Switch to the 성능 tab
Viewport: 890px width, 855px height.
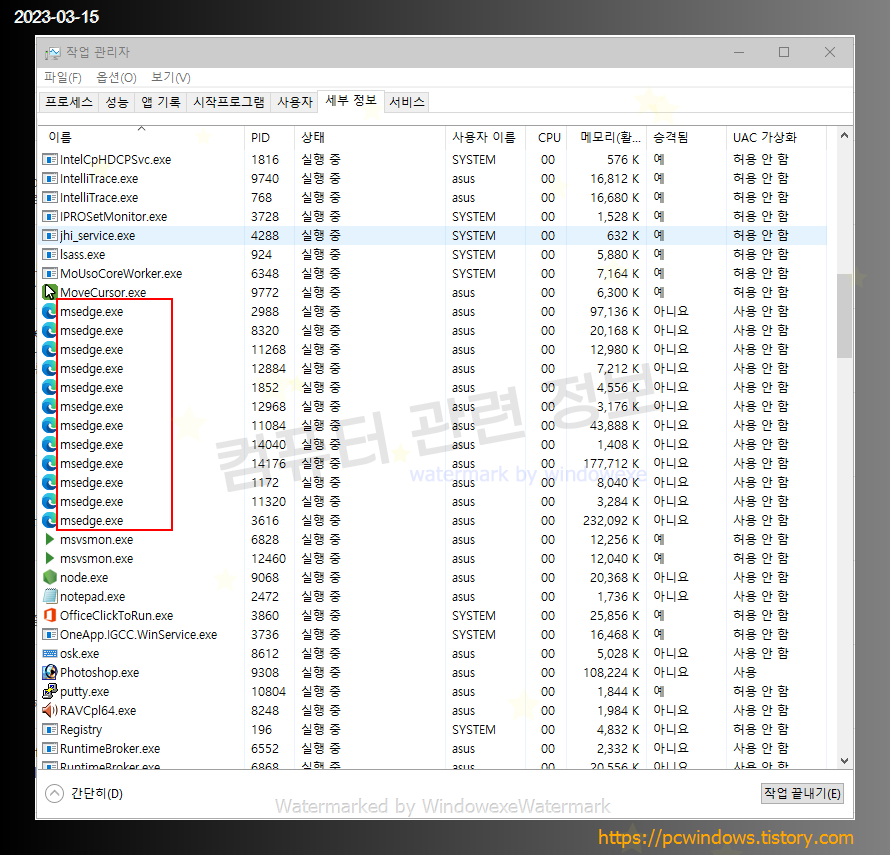[117, 102]
